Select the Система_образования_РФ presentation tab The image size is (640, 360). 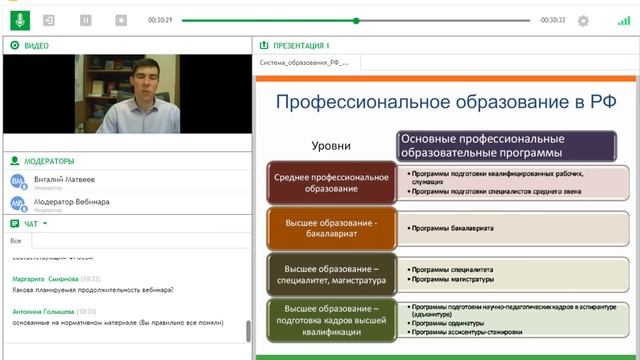307,63
